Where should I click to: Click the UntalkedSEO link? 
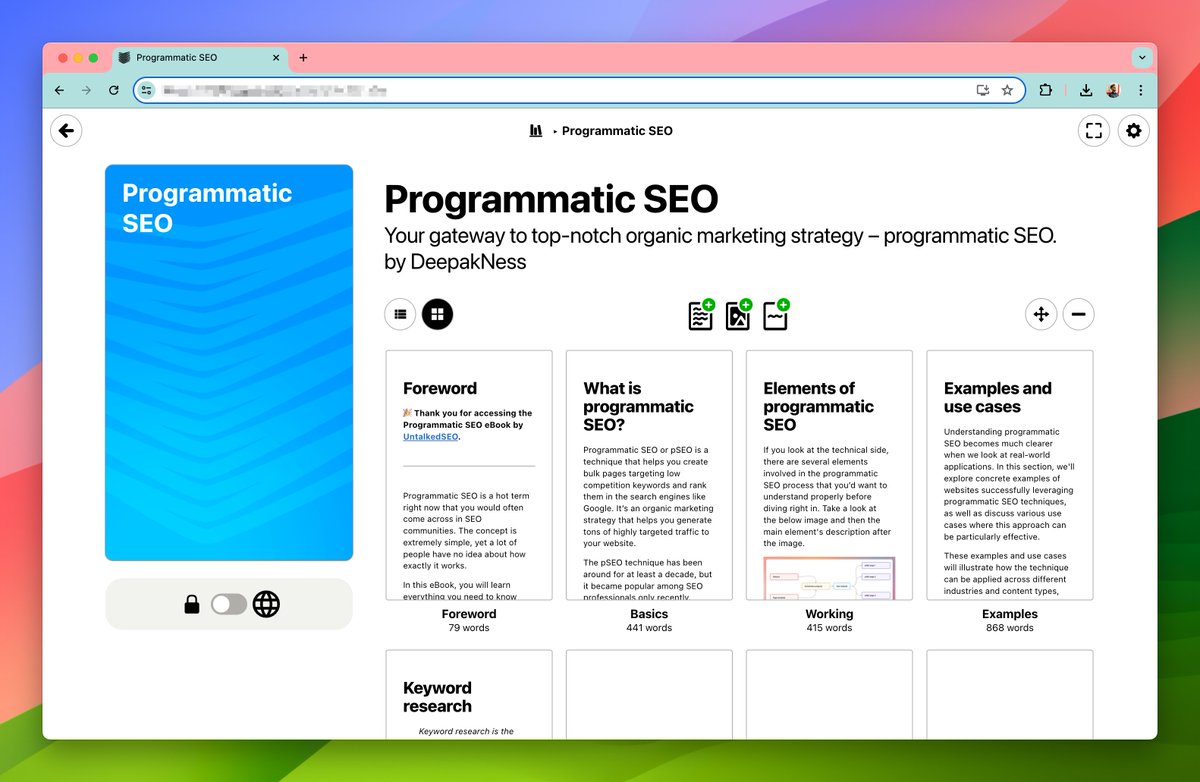click(x=430, y=437)
